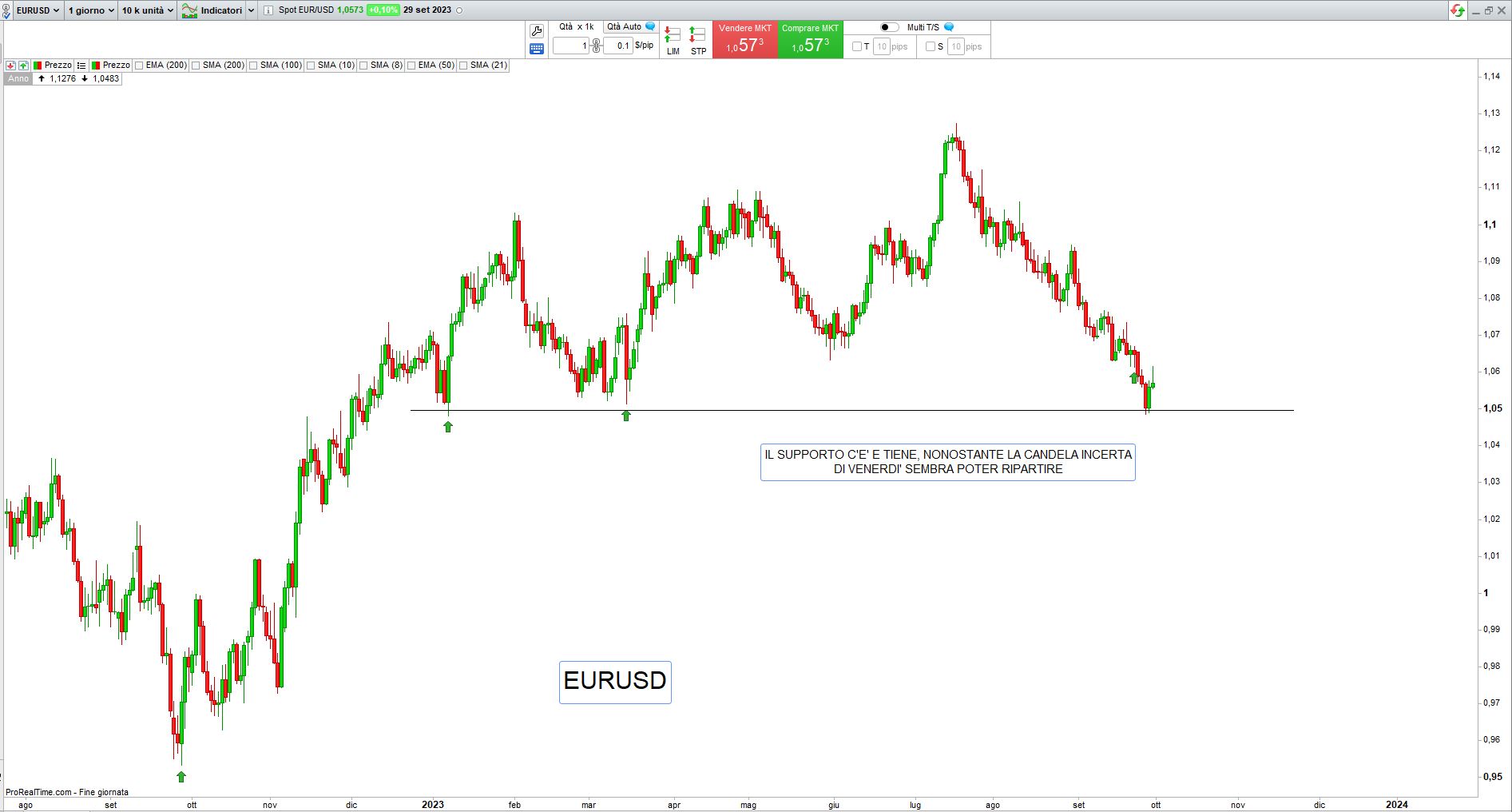Screen dimensions: 1512x812
Task: Restore down the chart window
Action: click(x=1489, y=10)
